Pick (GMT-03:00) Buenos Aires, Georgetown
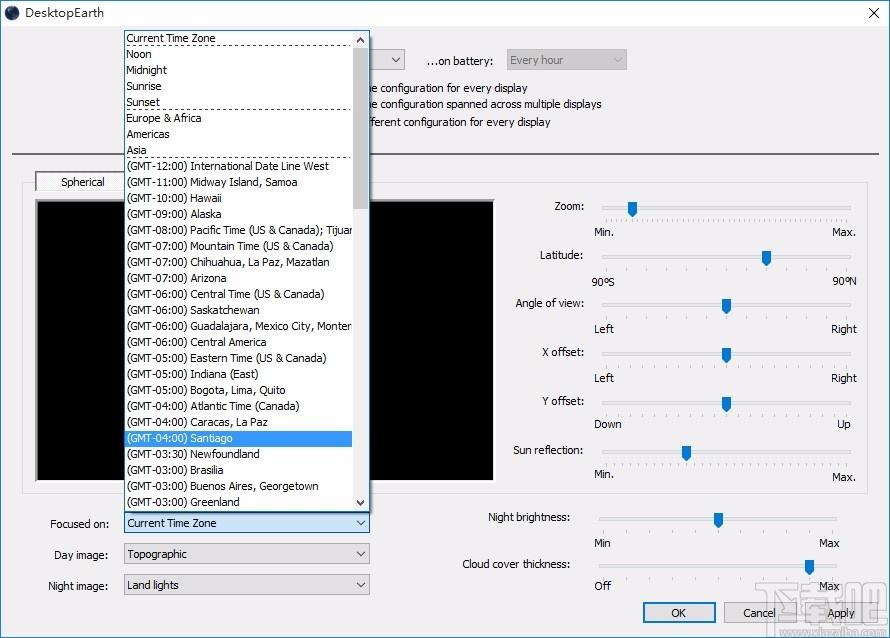Screen dimensions: 890x638 238,486
